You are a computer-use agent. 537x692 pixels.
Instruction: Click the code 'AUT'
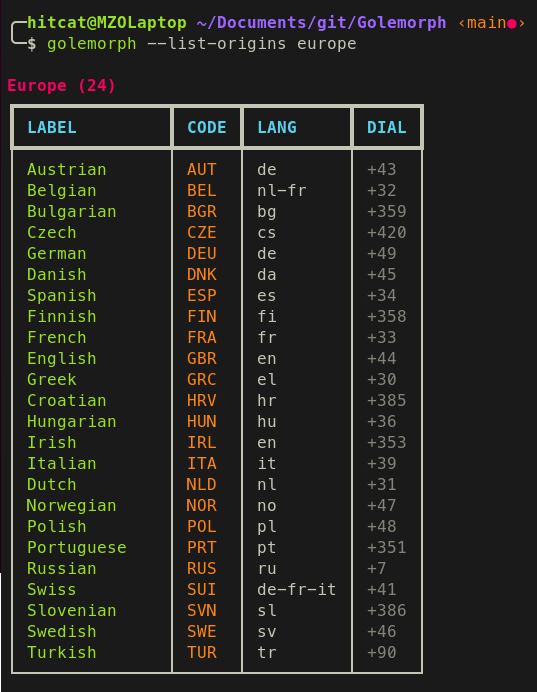pos(202,169)
